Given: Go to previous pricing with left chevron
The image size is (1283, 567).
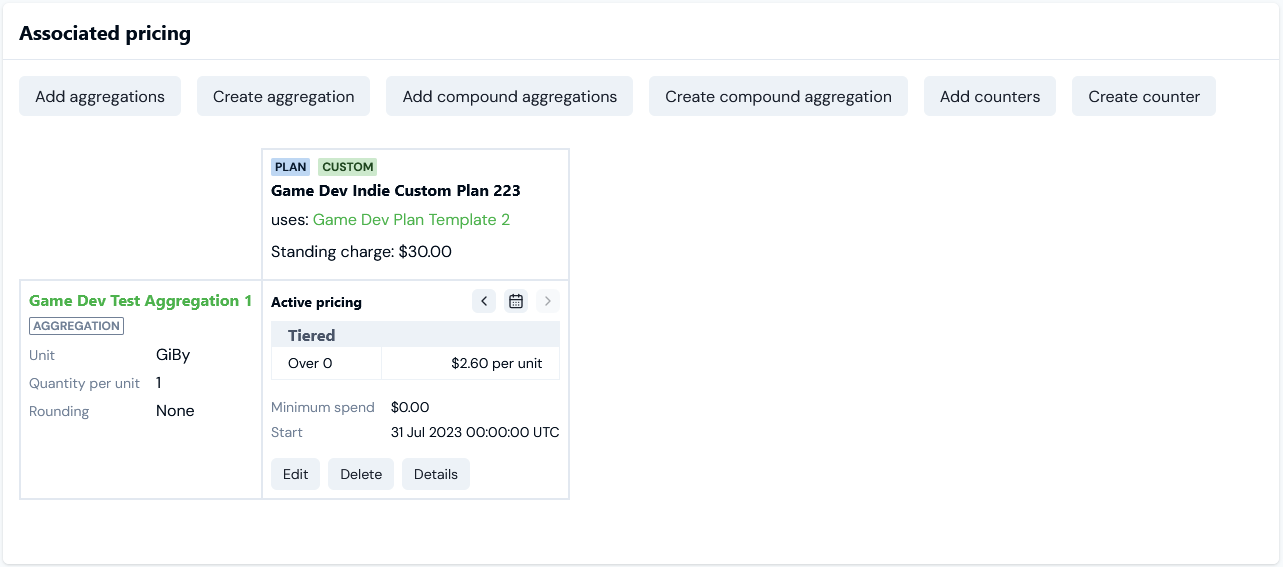Looking at the screenshot, I should point(484,301).
